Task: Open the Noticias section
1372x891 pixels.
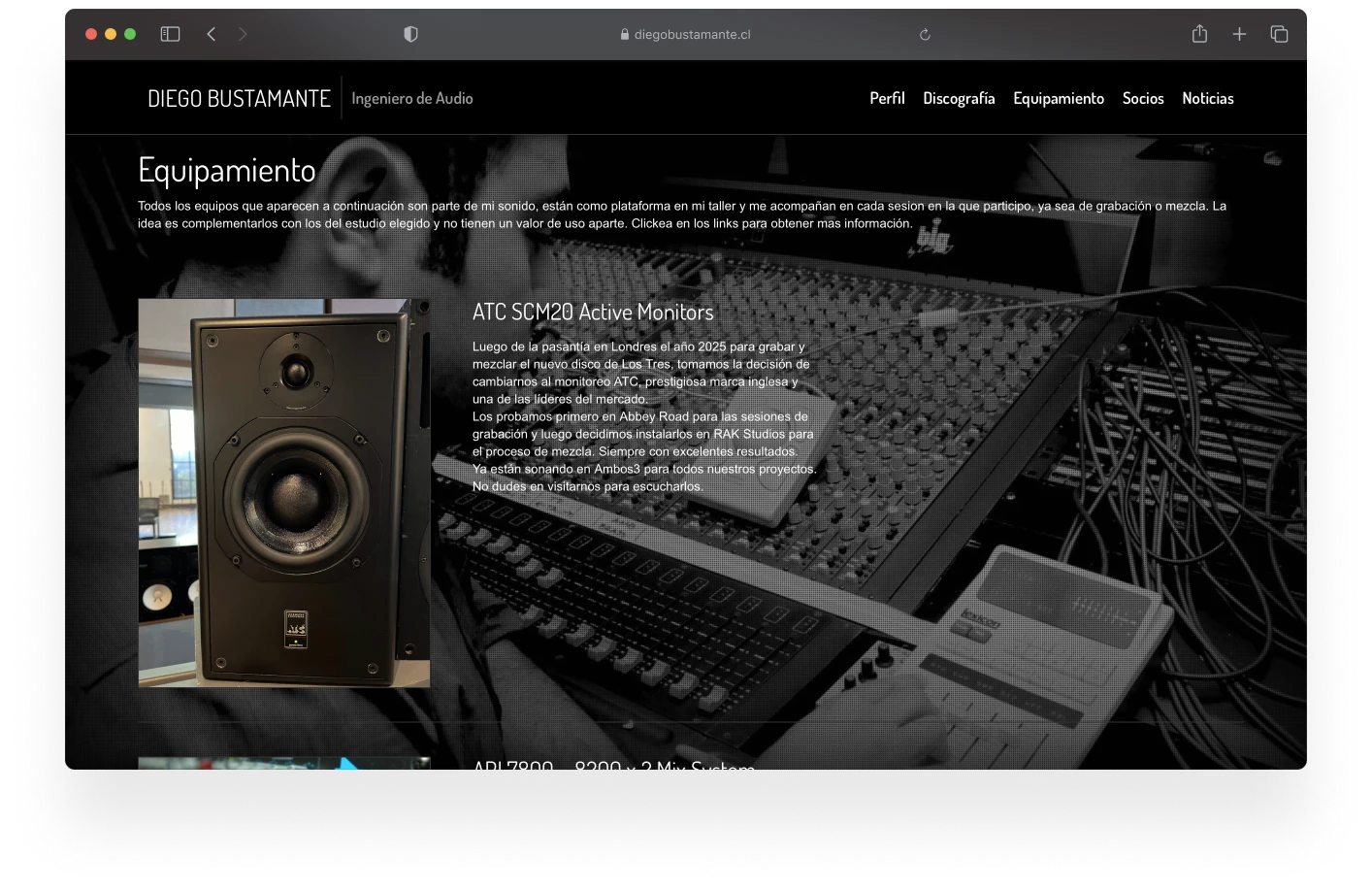Action: click(x=1208, y=98)
